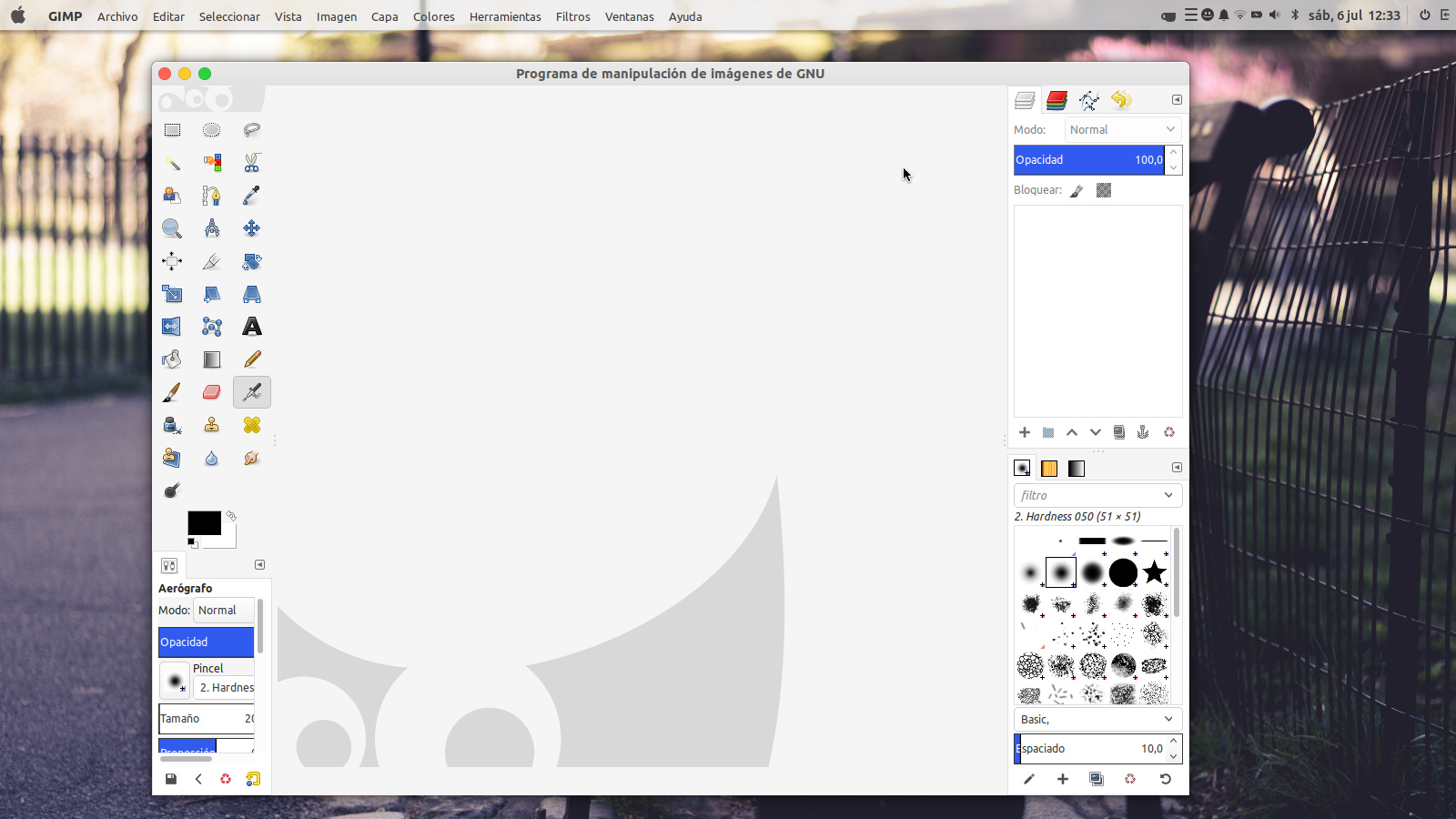This screenshot has width=1456, height=819.
Task: Select the Clone stamp tool
Action: pos(211,425)
